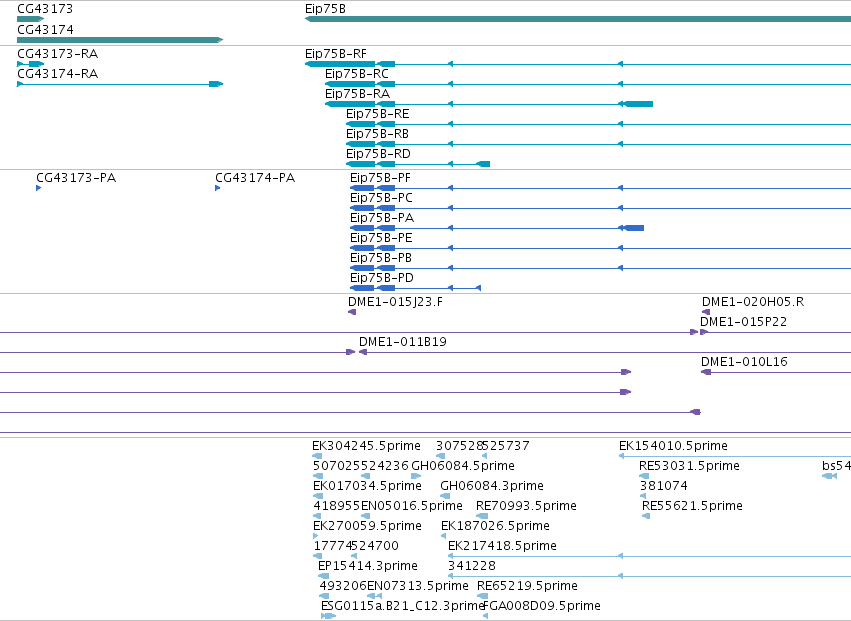Select the Eip75B-RF transcript label
This screenshot has height=621, width=851.
click(336, 54)
